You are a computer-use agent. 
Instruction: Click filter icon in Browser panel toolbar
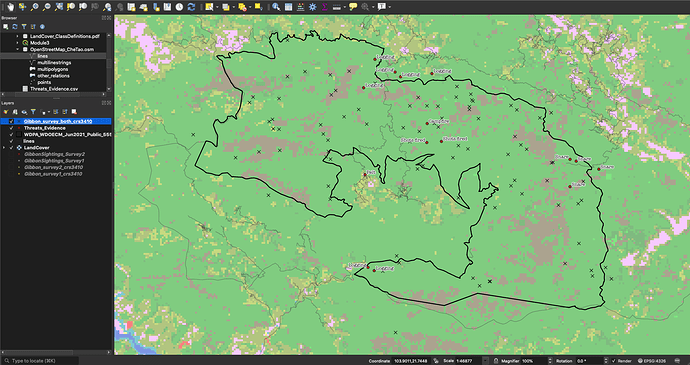coord(24,27)
